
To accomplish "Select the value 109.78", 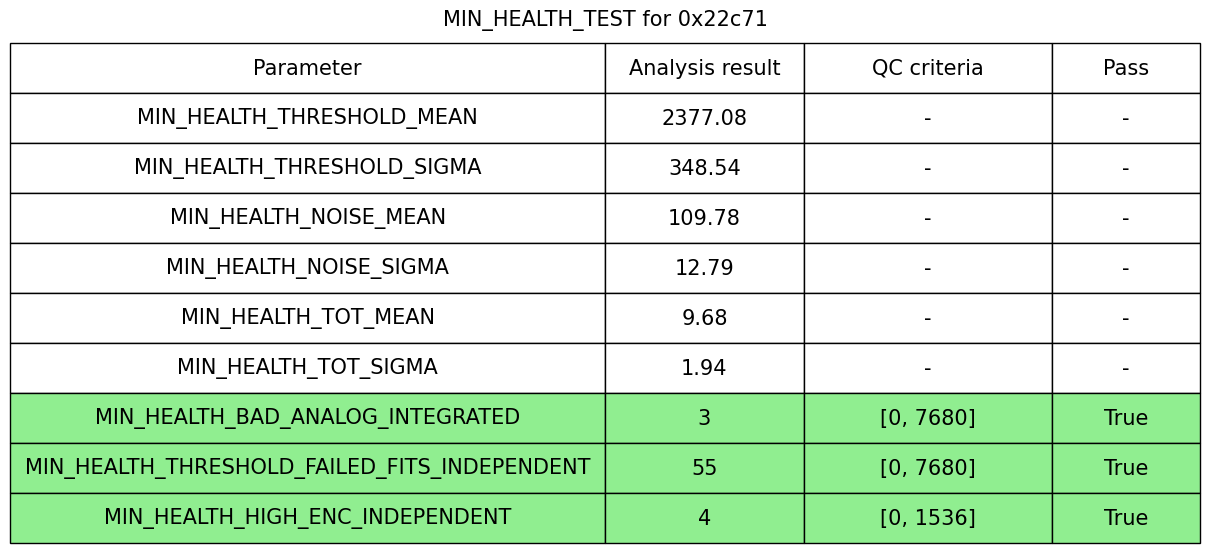I will pos(704,218).
